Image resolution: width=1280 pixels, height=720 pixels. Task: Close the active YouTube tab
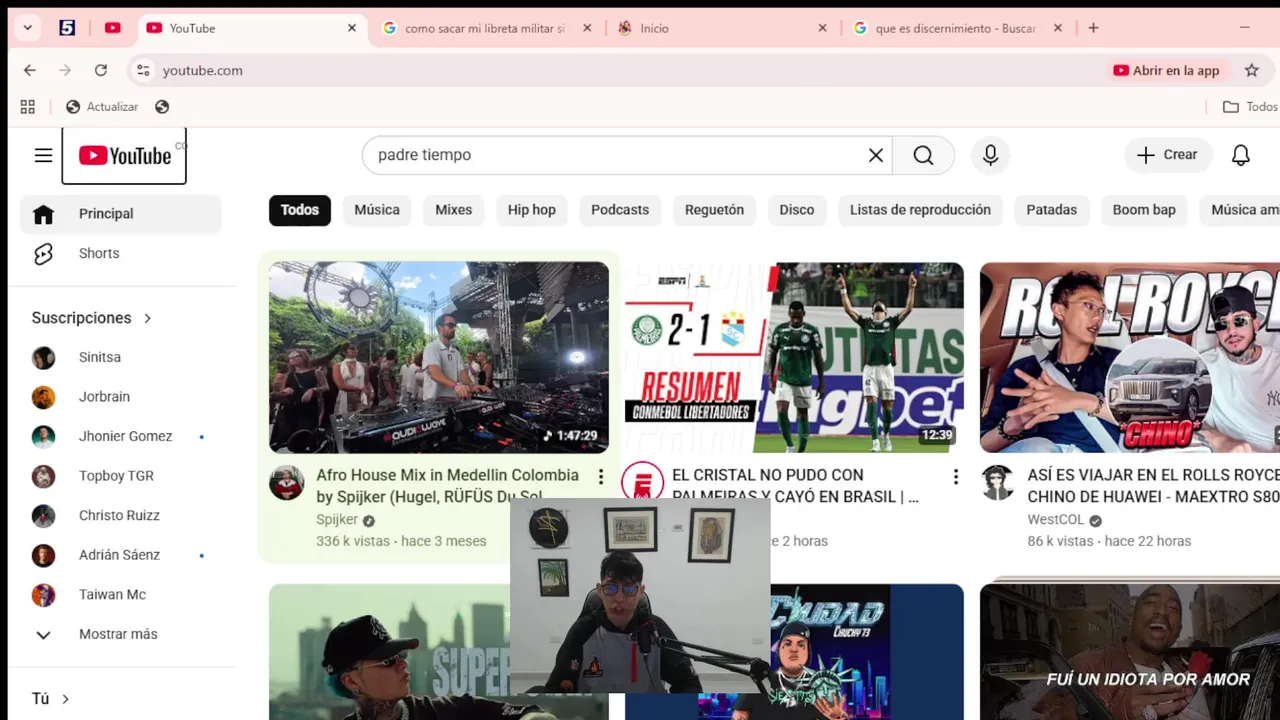click(352, 28)
